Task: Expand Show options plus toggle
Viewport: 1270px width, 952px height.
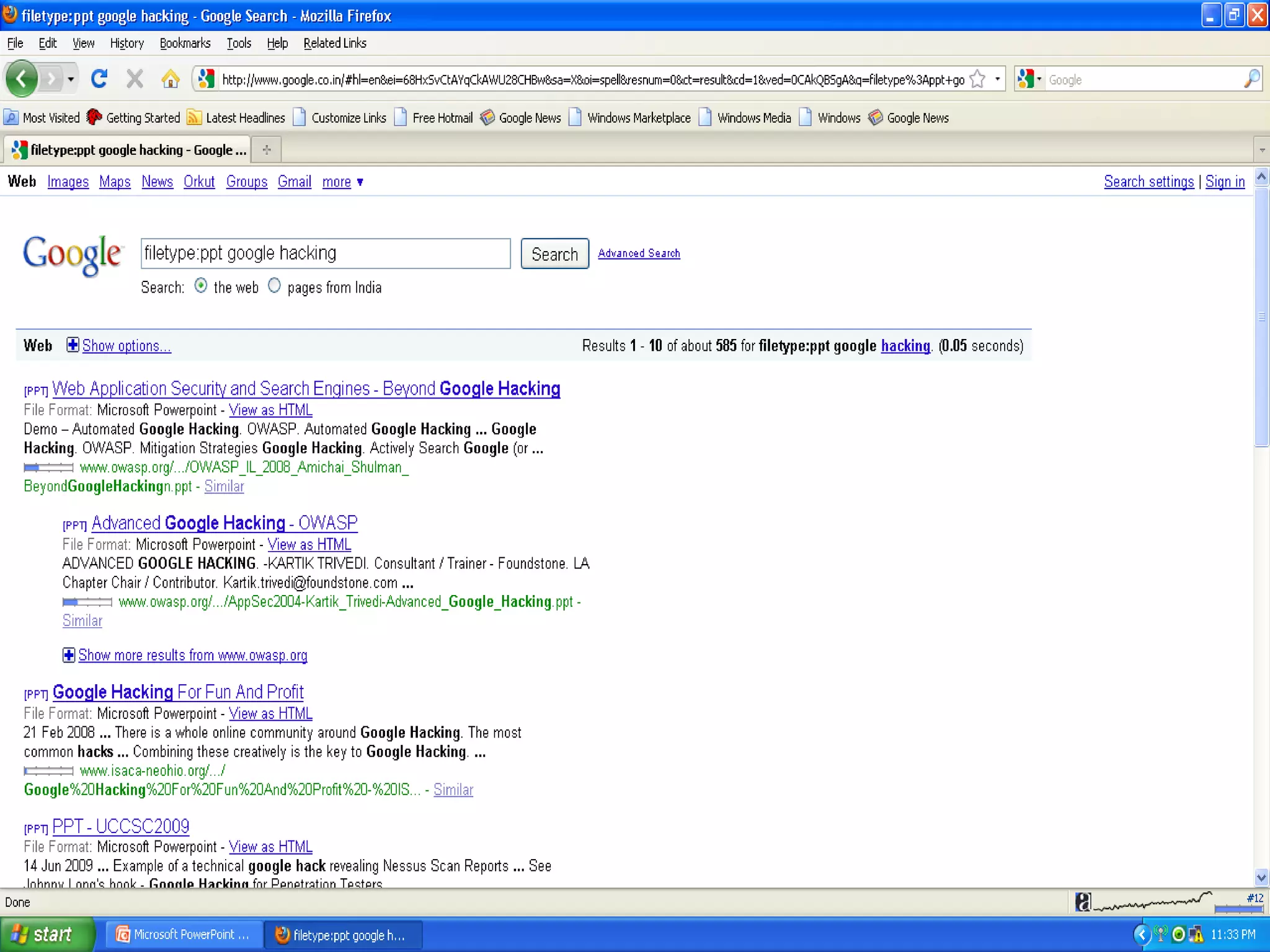Action: (x=73, y=345)
